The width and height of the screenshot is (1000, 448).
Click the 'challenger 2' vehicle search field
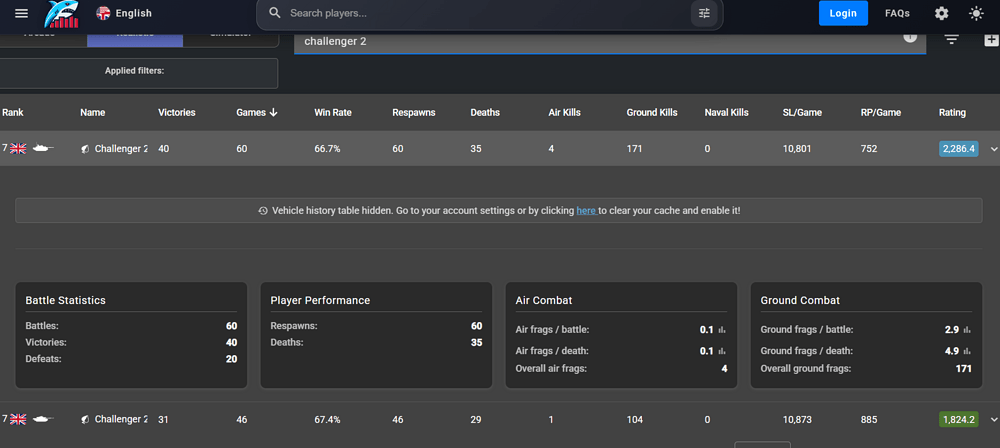click(609, 42)
